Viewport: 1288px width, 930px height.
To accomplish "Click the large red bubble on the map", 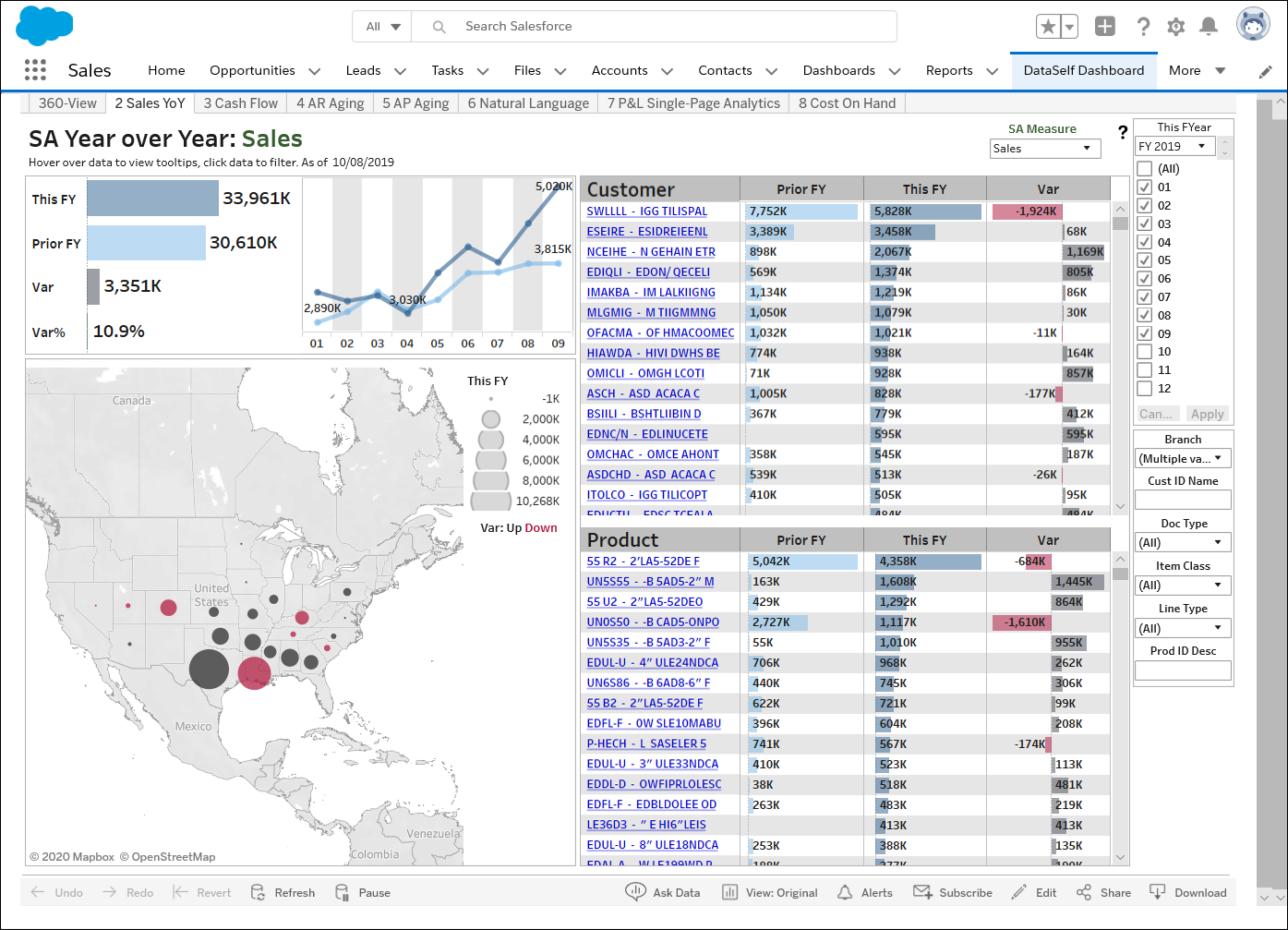I will pyautogui.click(x=255, y=672).
